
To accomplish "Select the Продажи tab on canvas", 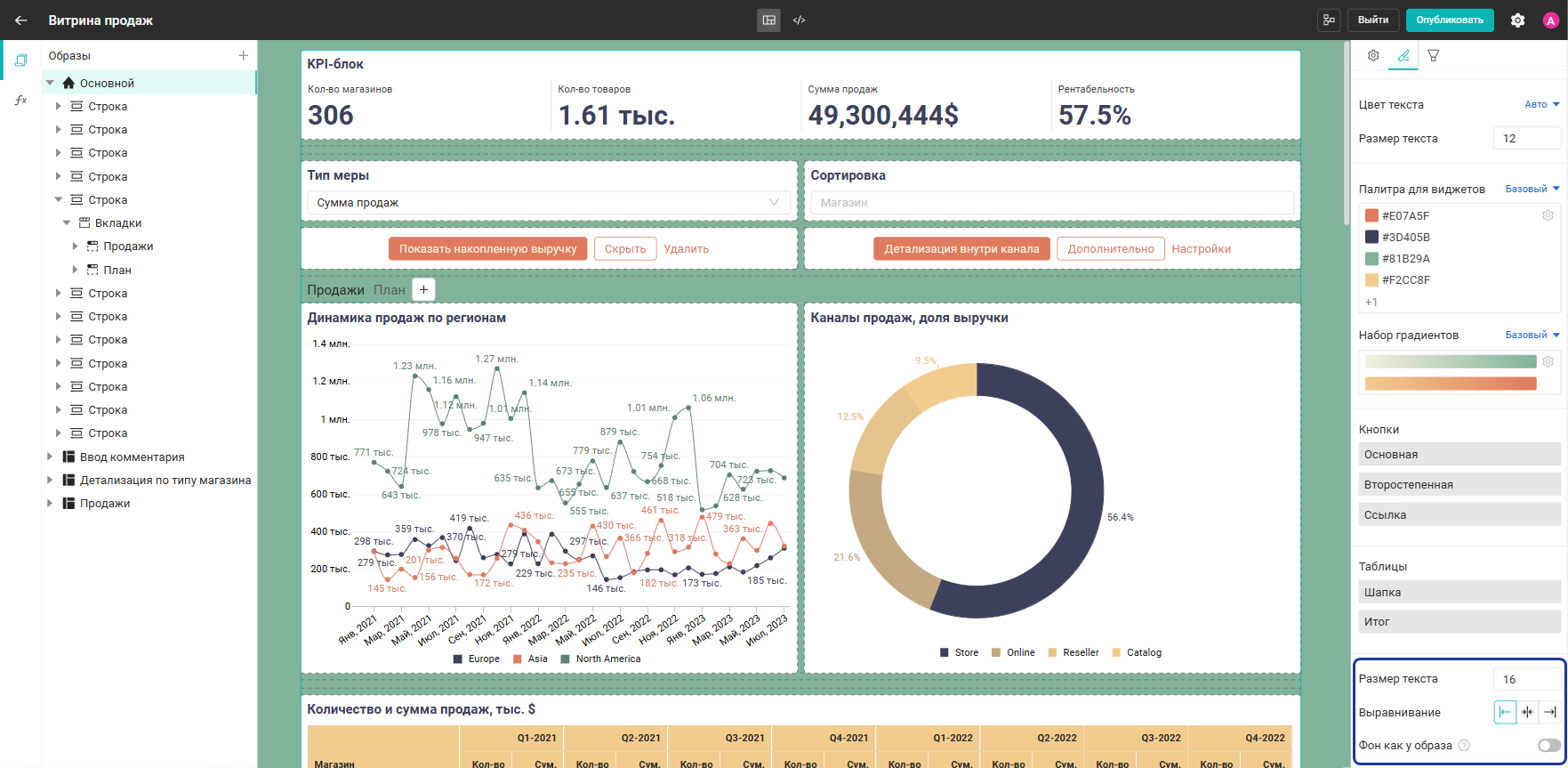I will (x=335, y=290).
